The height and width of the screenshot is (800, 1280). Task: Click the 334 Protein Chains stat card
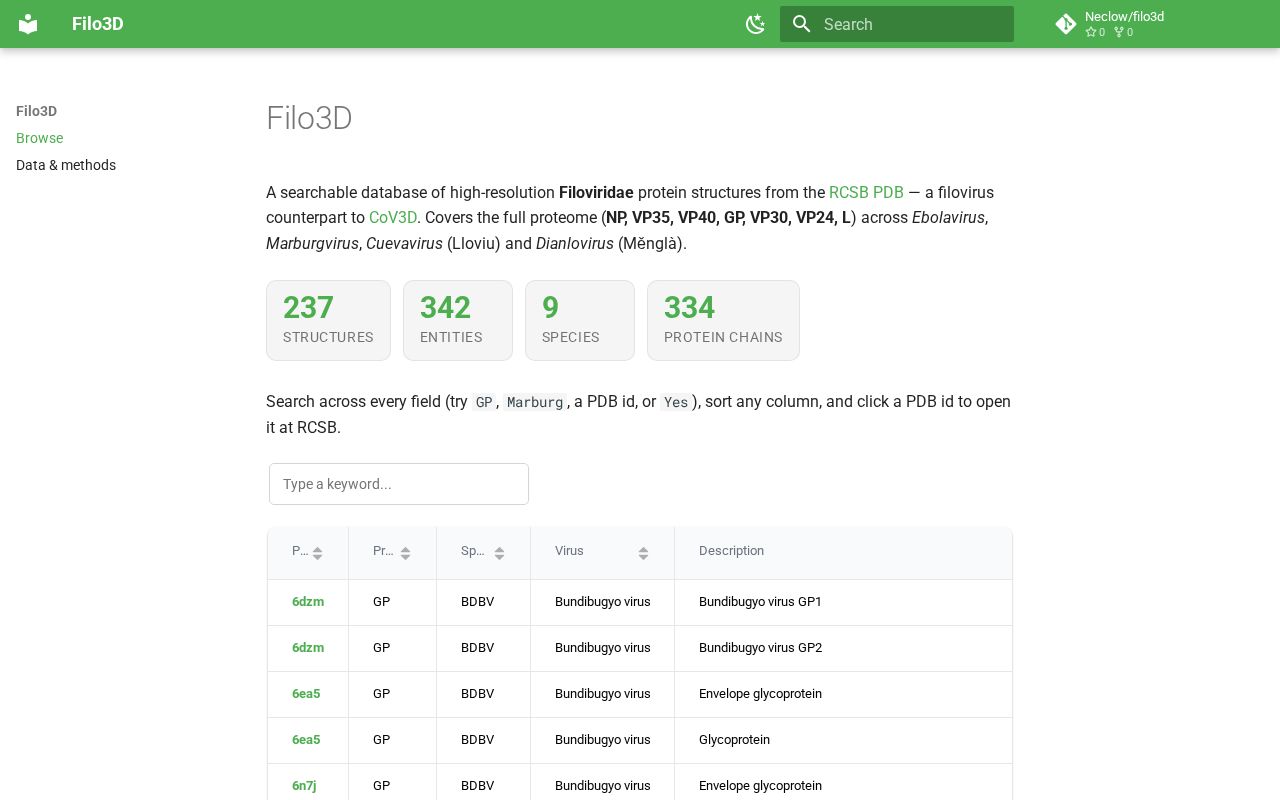(723, 320)
